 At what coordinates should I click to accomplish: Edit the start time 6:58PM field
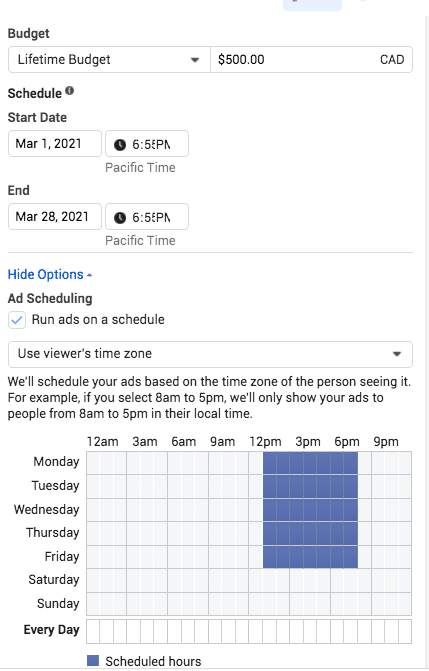(x=147, y=144)
